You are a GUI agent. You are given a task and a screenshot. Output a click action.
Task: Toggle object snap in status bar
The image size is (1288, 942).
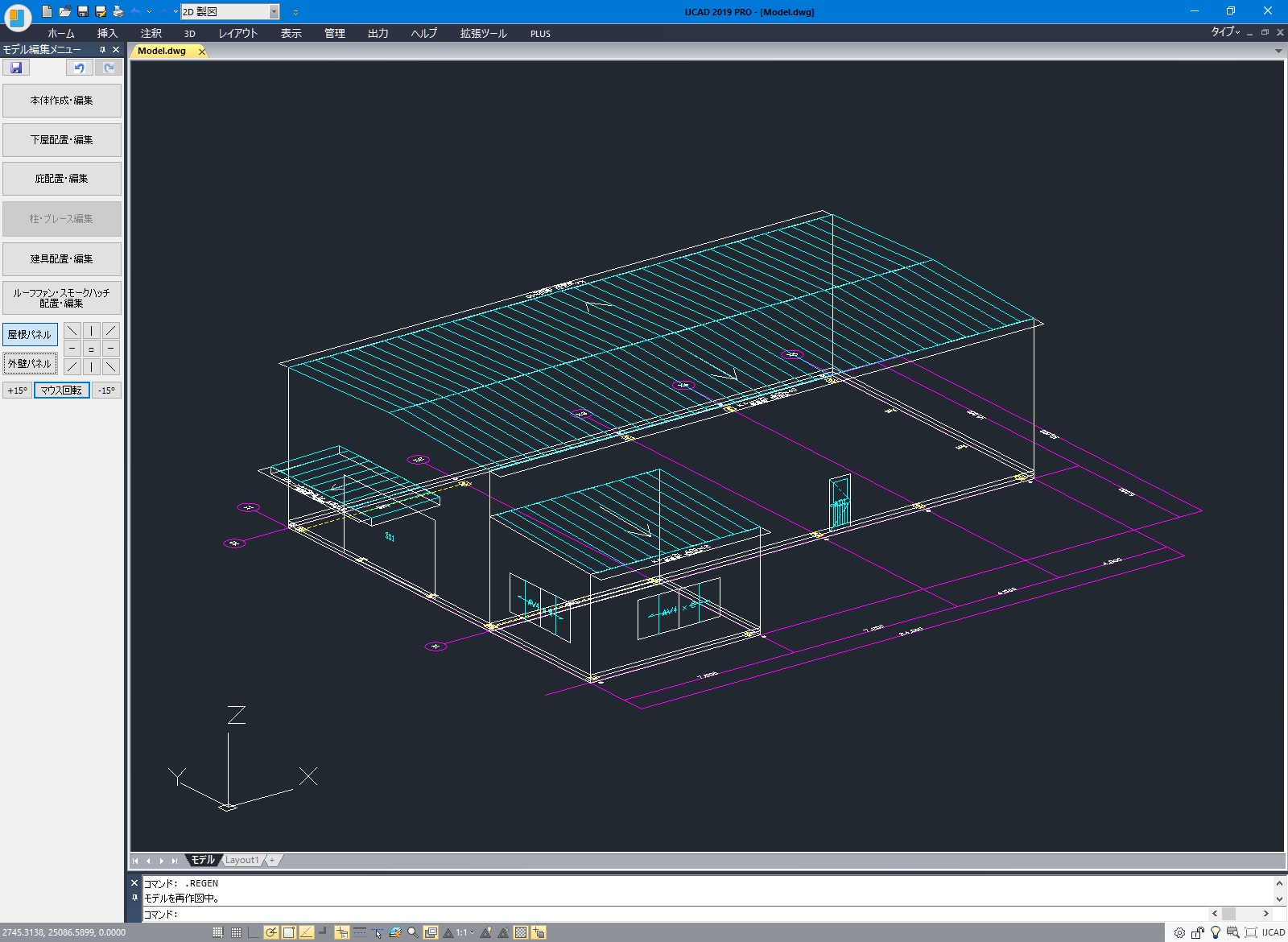click(x=289, y=932)
